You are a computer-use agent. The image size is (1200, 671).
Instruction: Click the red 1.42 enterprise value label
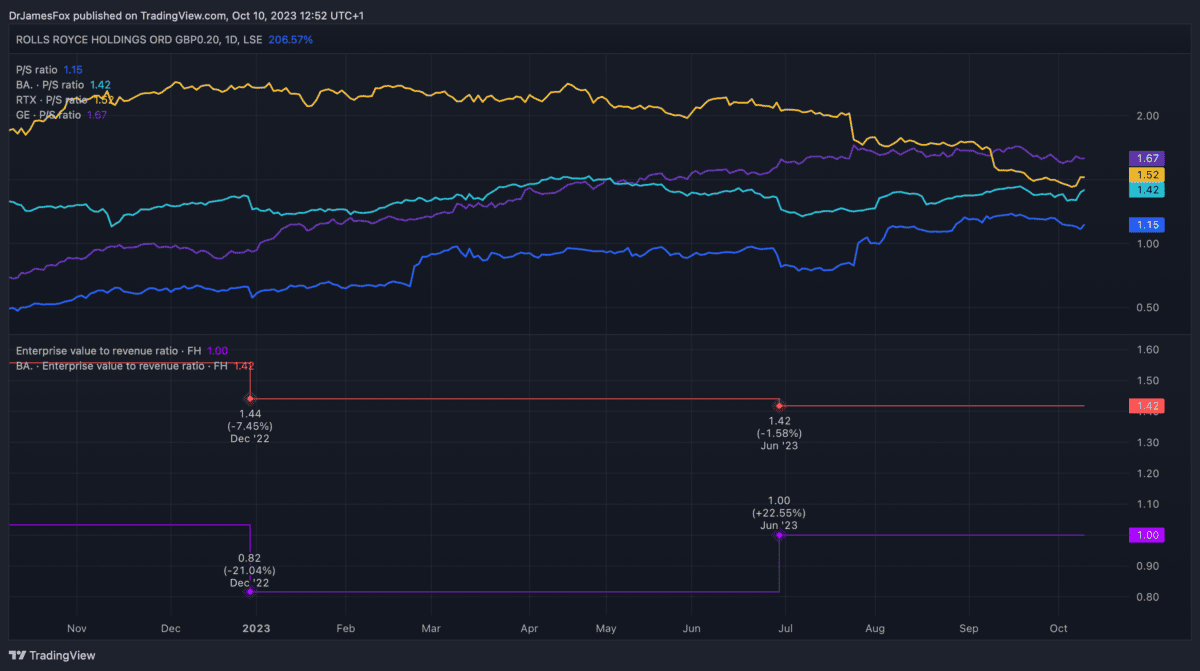coord(1149,406)
